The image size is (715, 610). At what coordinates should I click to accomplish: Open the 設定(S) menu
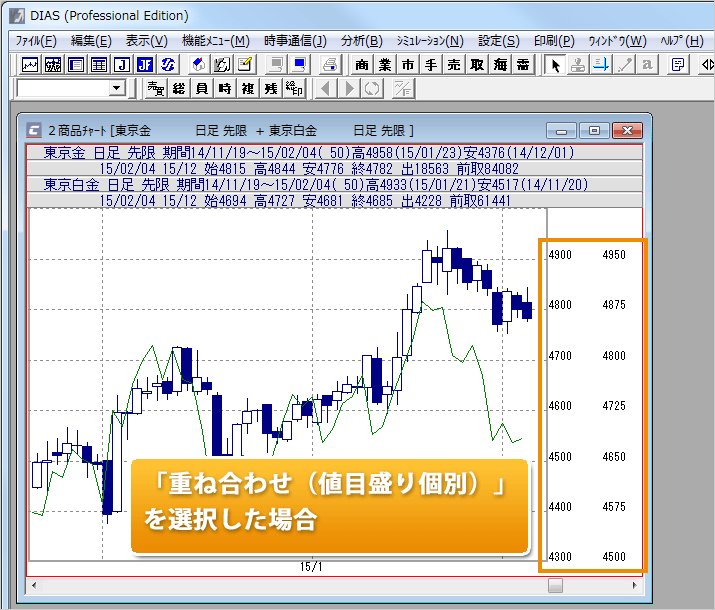(498, 41)
